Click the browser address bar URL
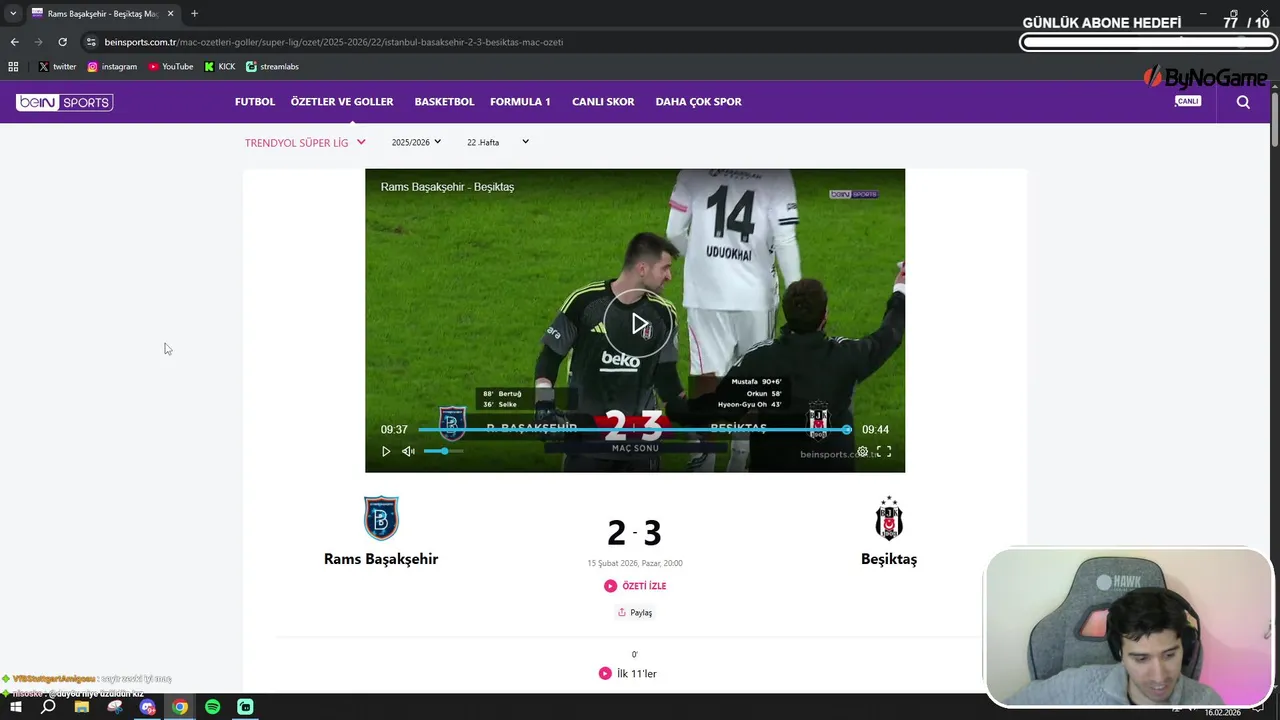The height and width of the screenshot is (720, 1280). point(333,42)
